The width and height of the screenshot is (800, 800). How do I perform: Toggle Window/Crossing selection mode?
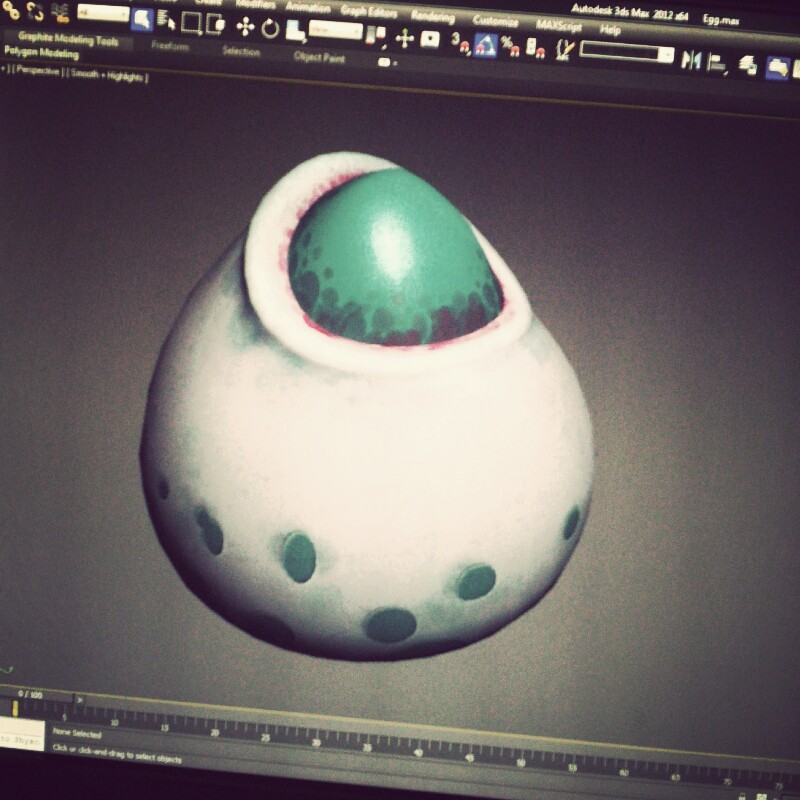pos(215,24)
